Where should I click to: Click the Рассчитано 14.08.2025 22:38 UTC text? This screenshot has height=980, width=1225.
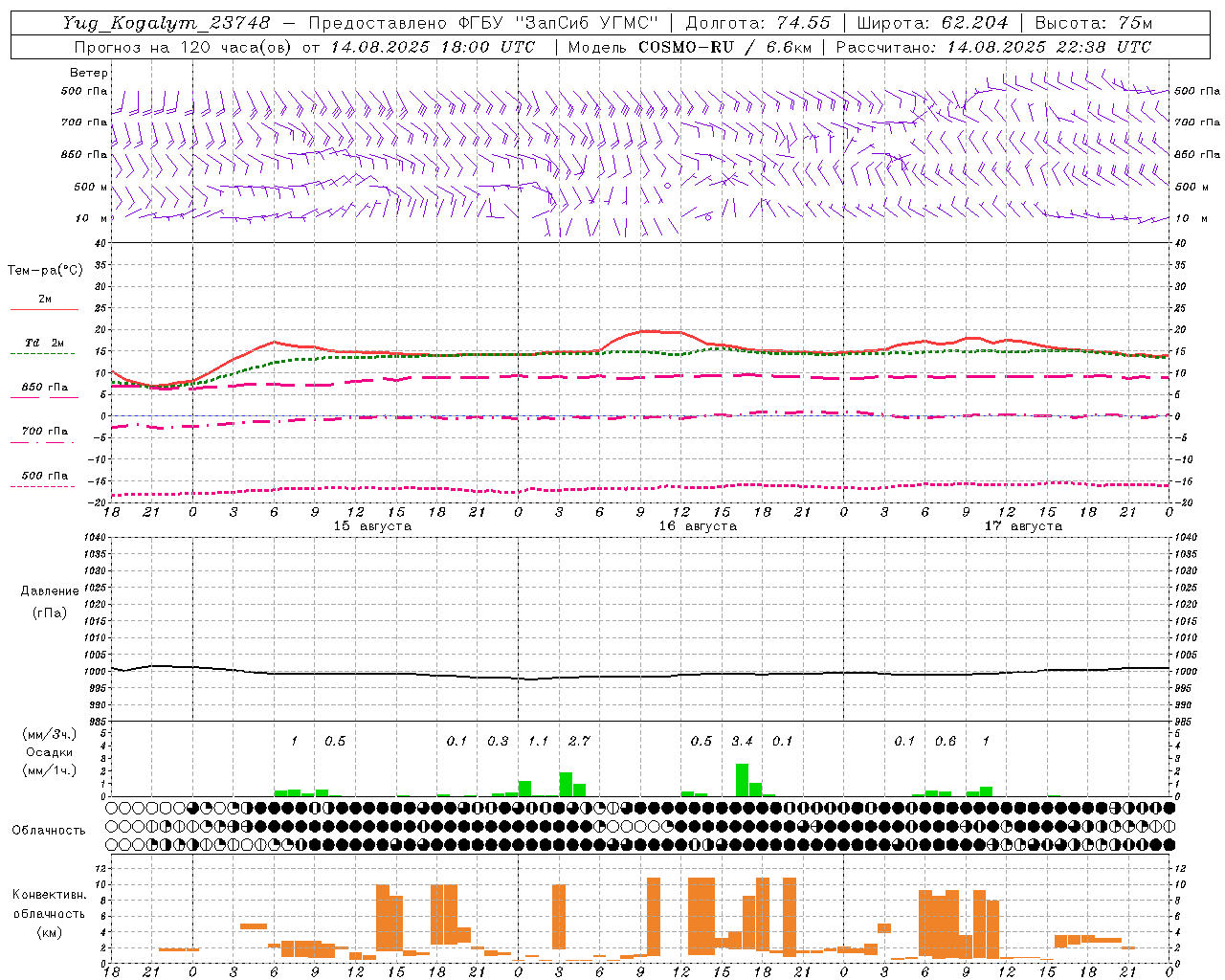click(993, 47)
